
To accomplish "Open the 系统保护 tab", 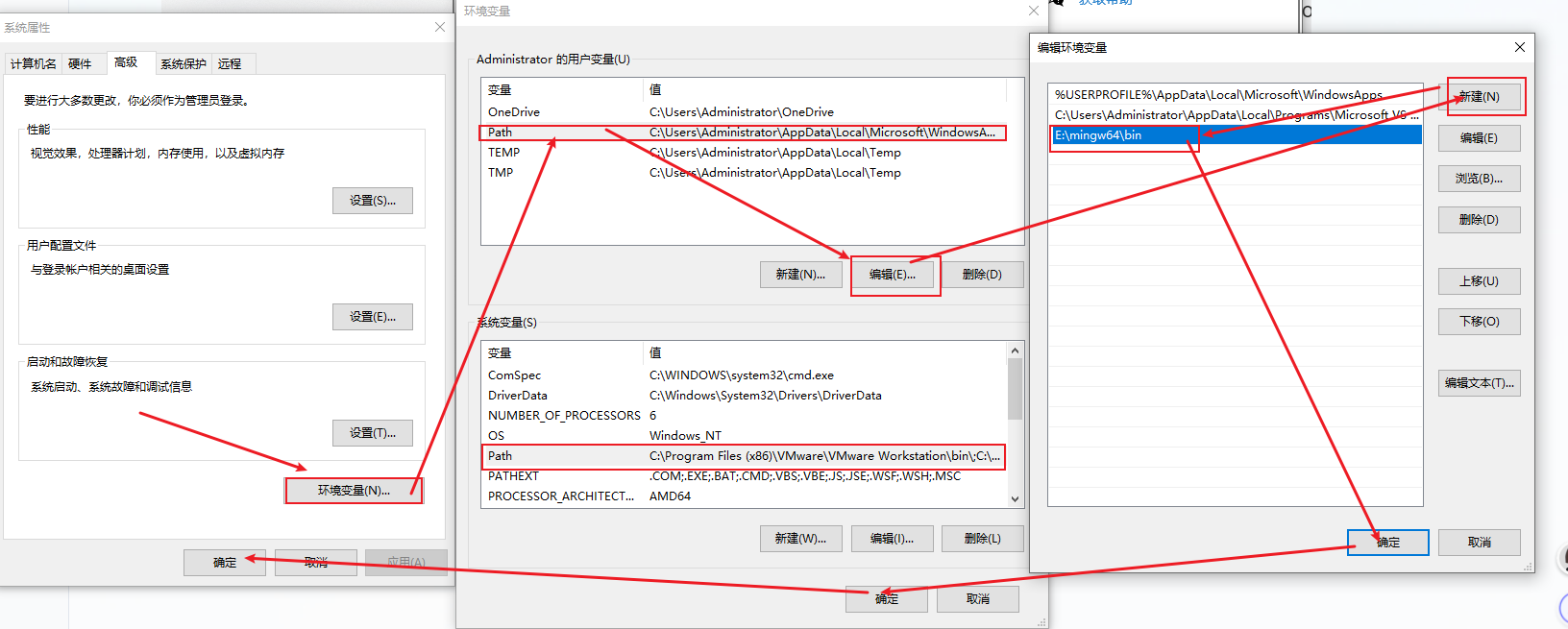I will [x=184, y=64].
